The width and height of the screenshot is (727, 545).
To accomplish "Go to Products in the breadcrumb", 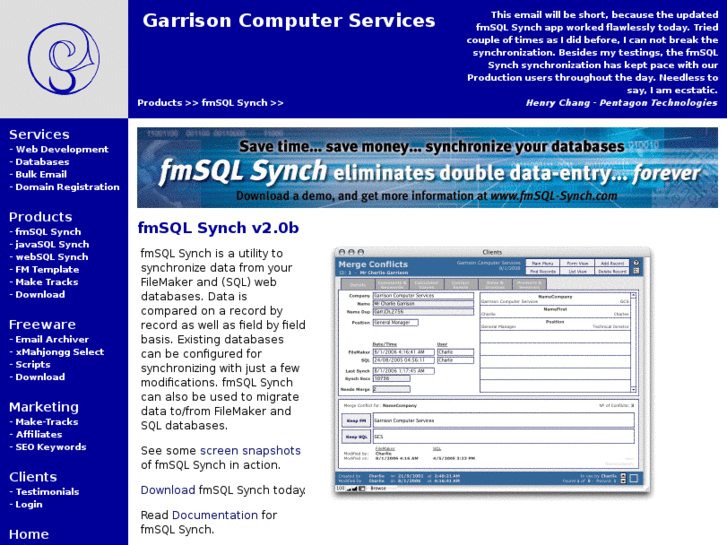I will 159,103.
